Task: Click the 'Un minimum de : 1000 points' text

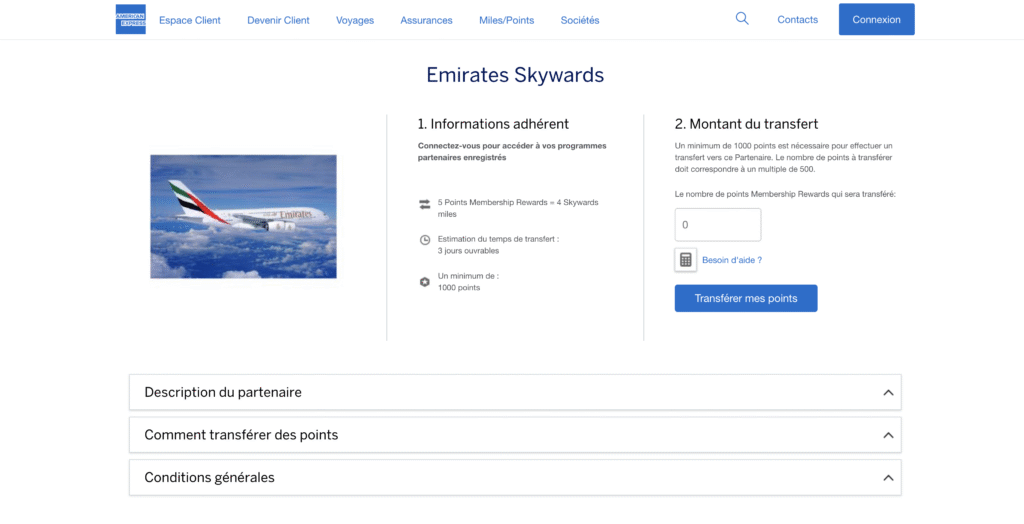Action: point(468,282)
